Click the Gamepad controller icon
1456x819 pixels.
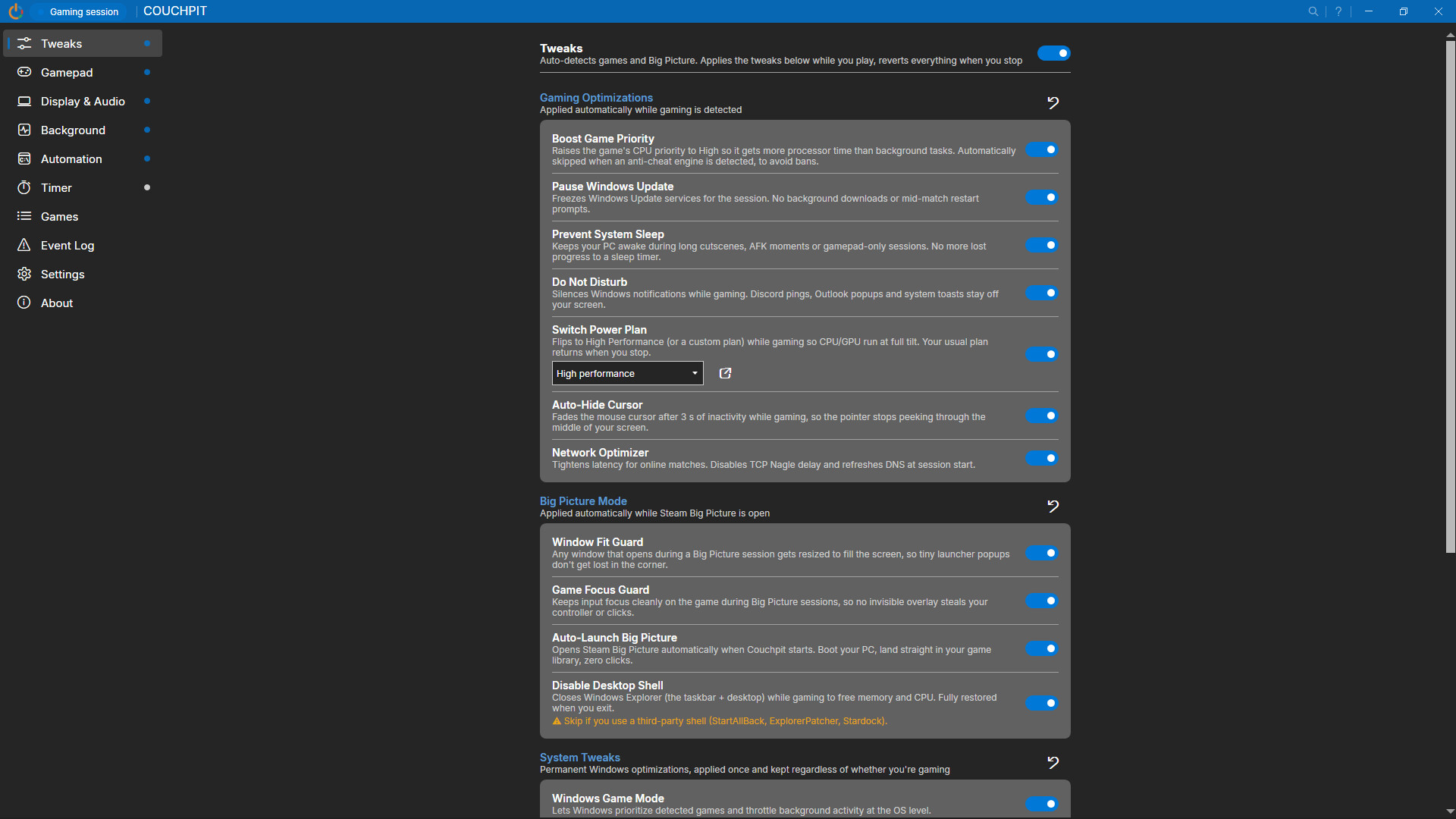[24, 72]
